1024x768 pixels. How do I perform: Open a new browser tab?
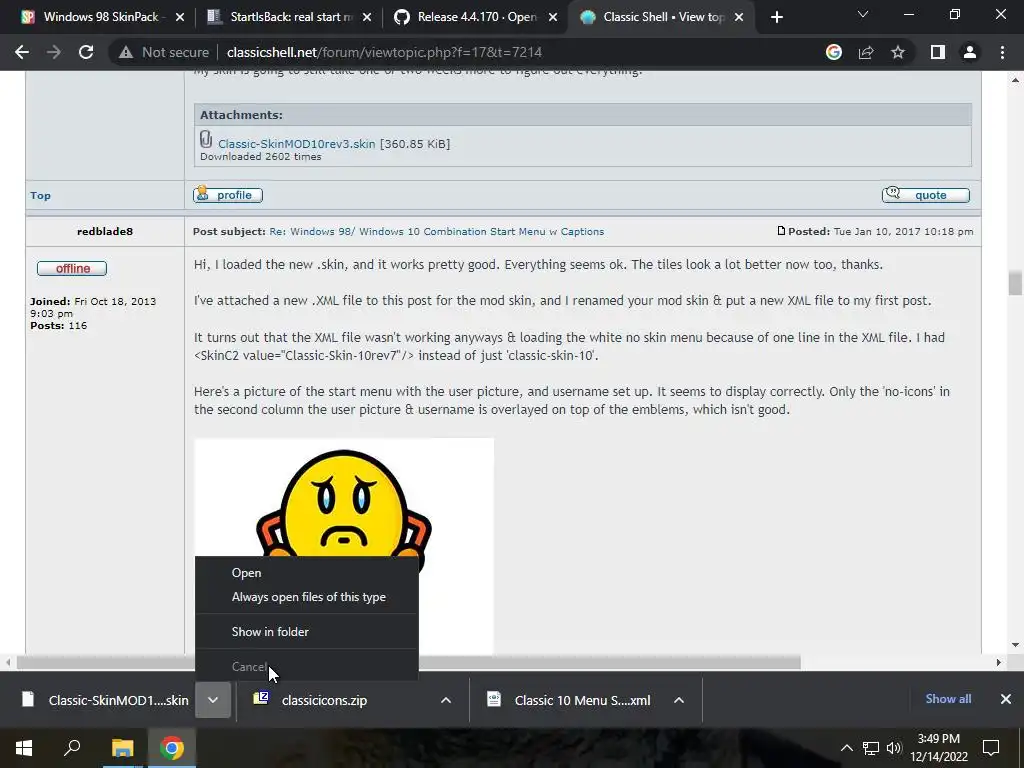776,18
